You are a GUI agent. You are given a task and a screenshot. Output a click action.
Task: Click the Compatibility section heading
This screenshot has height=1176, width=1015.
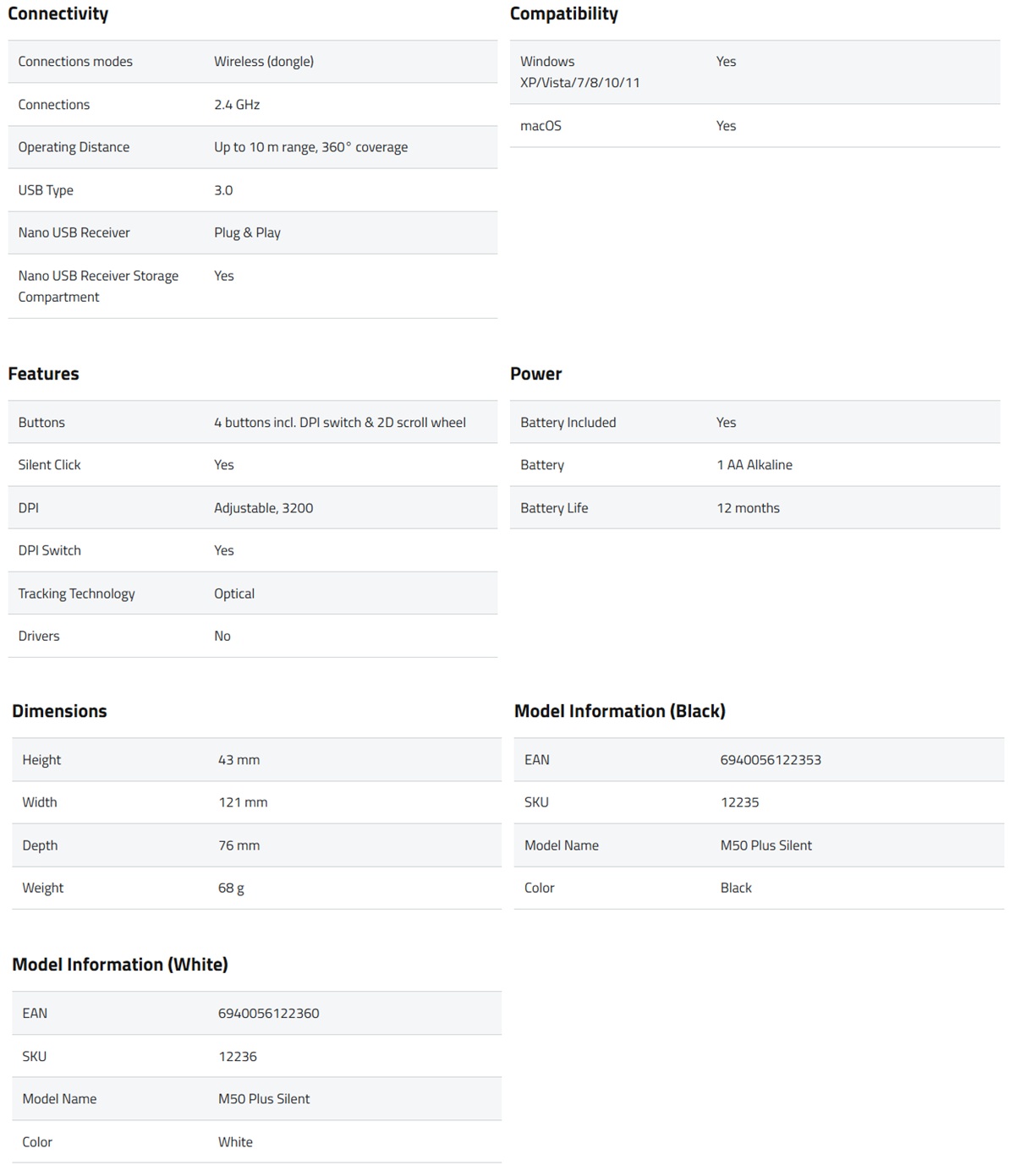(563, 14)
